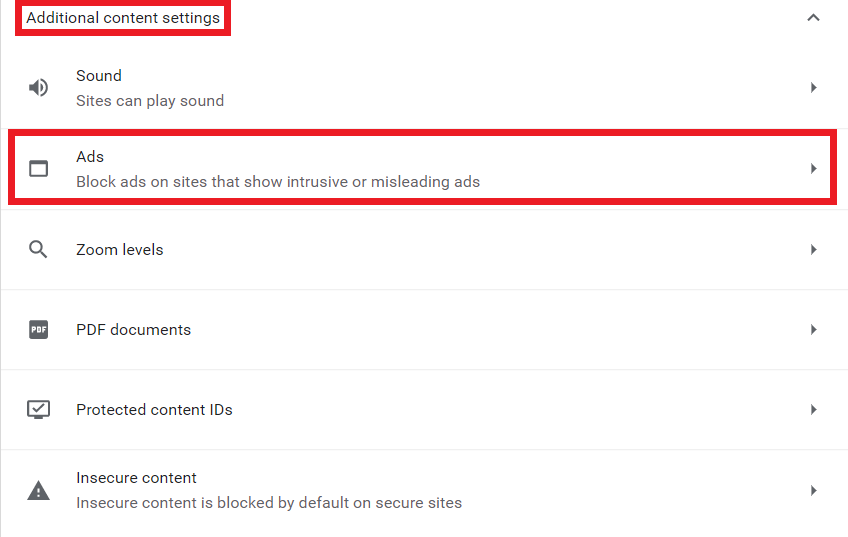Open Sound settings via its arrow
The height and width of the screenshot is (537, 848).
813,88
